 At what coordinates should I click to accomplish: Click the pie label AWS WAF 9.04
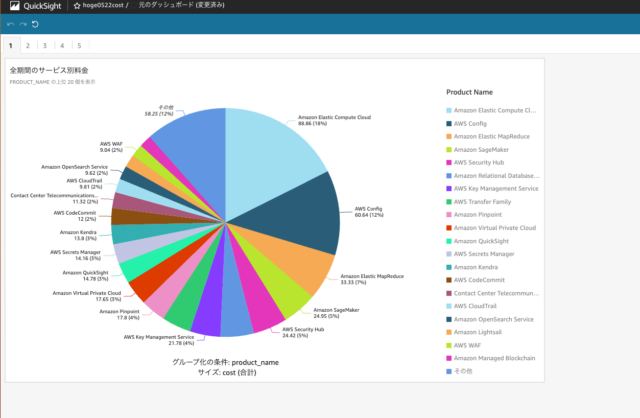click(x=111, y=147)
